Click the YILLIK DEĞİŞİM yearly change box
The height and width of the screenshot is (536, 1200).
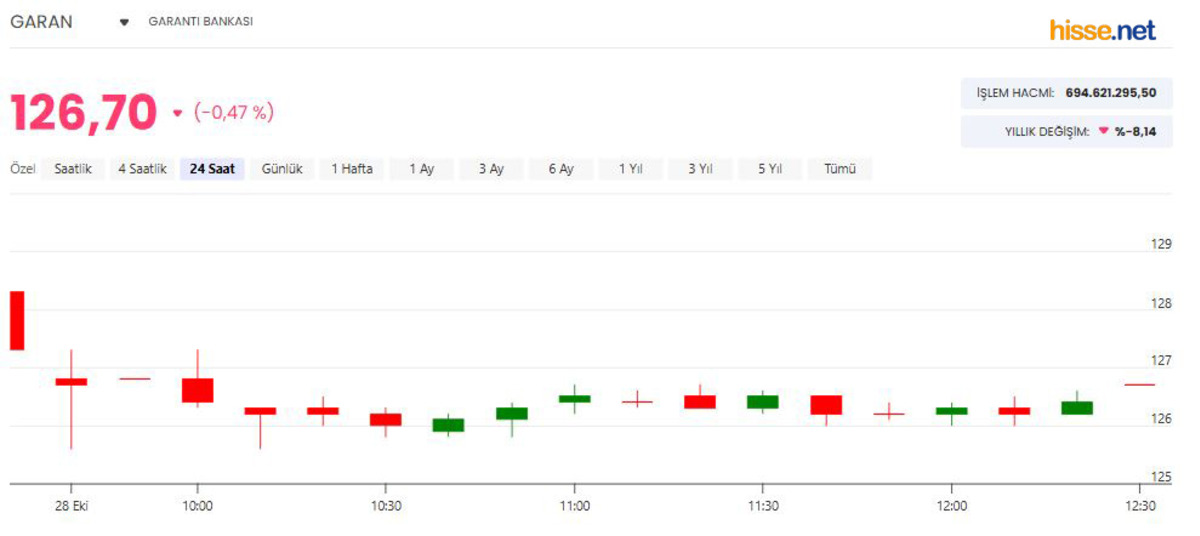pyautogui.click(x=1067, y=131)
